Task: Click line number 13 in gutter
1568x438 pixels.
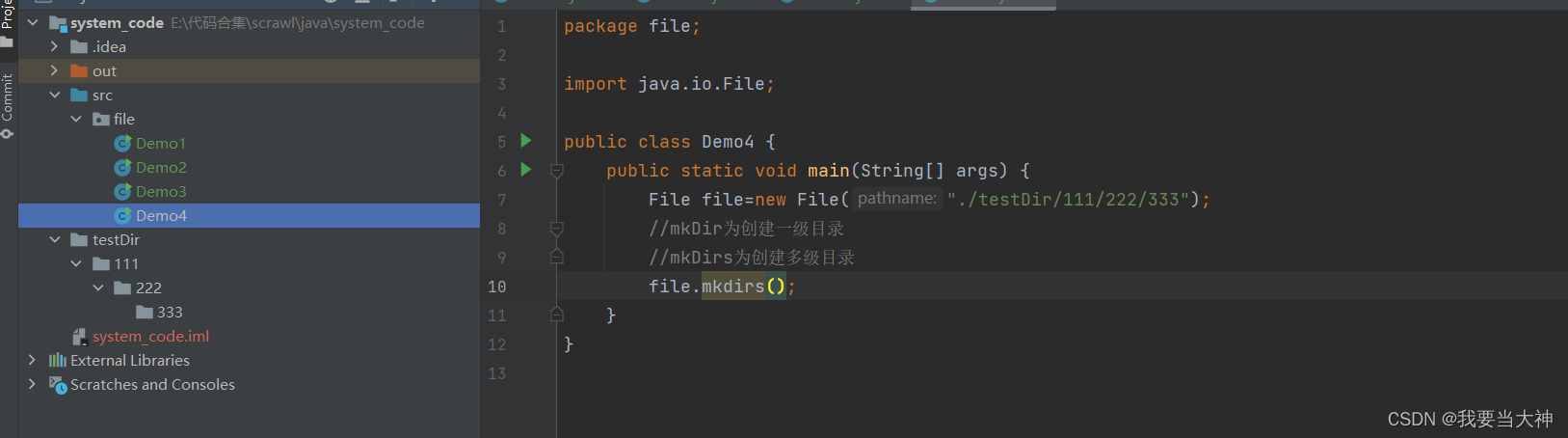Action: click(x=496, y=373)
